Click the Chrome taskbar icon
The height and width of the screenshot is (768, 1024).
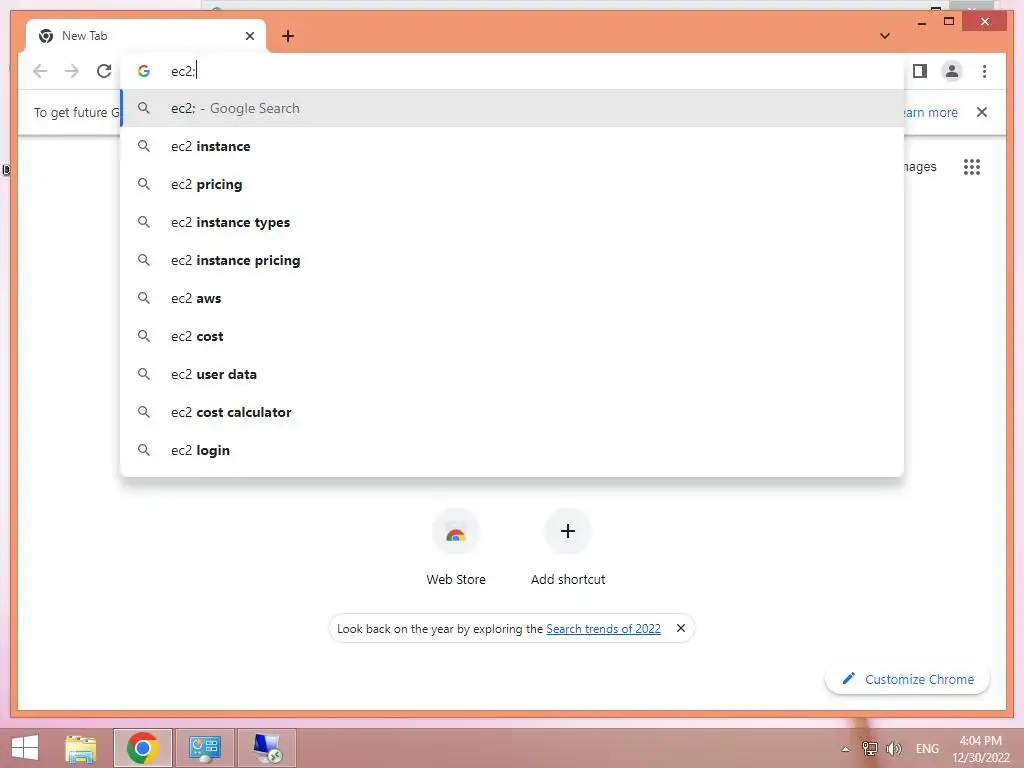(142, 748)
